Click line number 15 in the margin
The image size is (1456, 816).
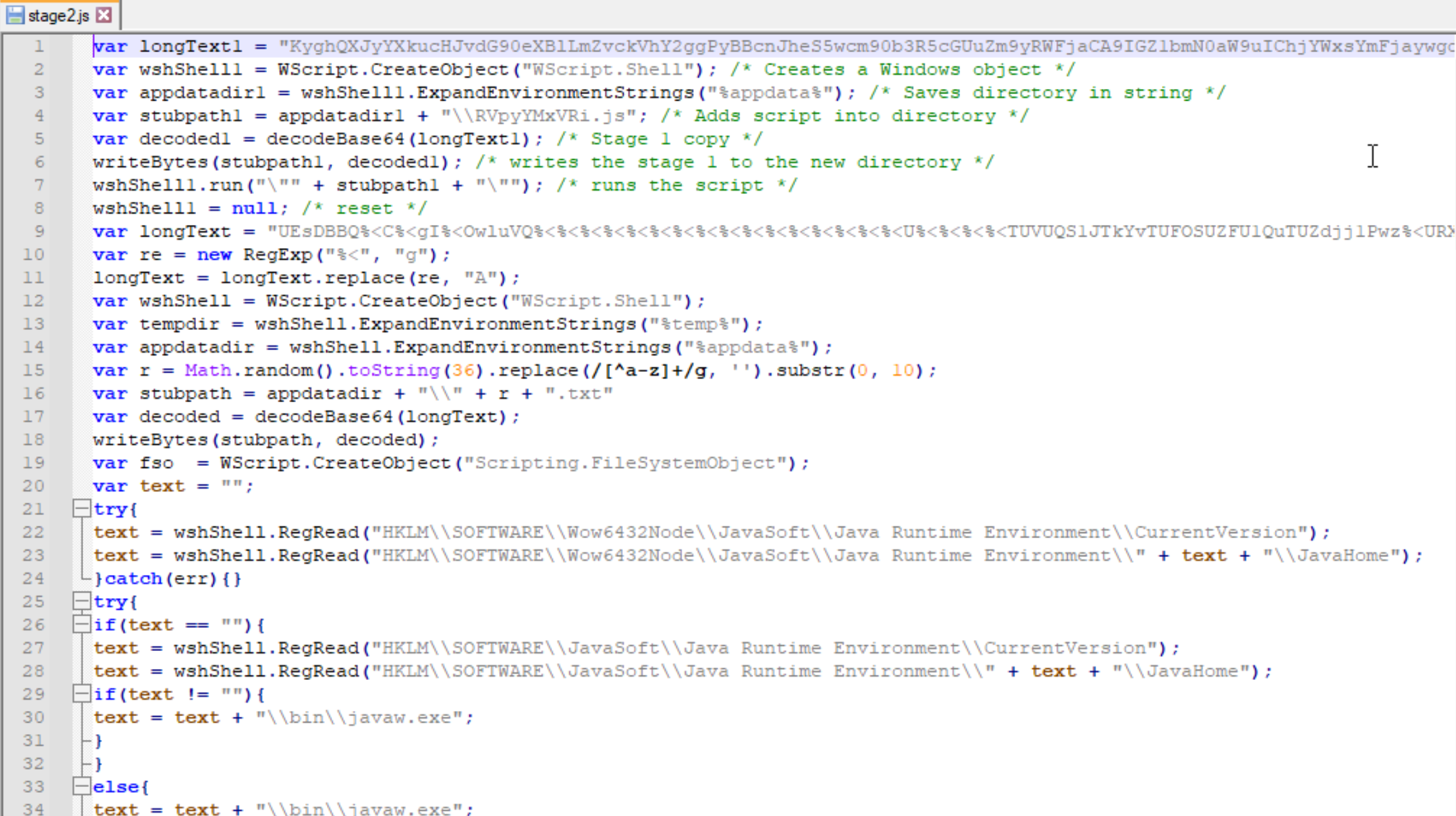(x=34, y=371)
